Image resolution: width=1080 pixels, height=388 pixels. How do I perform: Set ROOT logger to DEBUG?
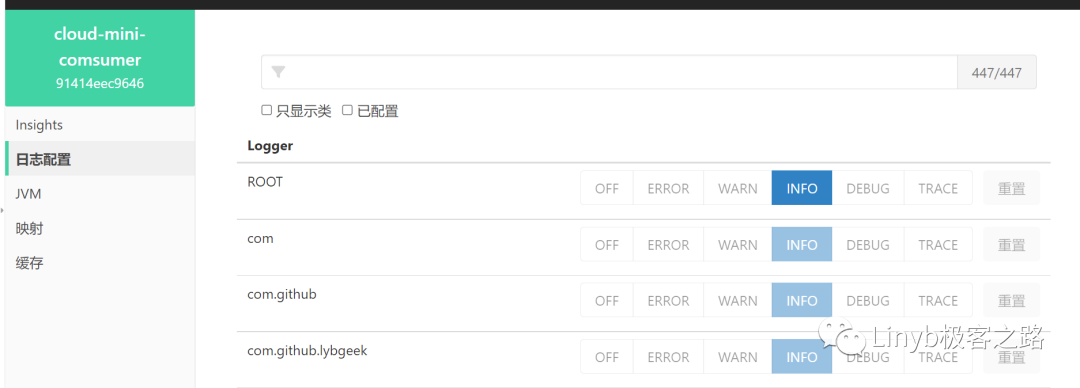pos(867,188)
